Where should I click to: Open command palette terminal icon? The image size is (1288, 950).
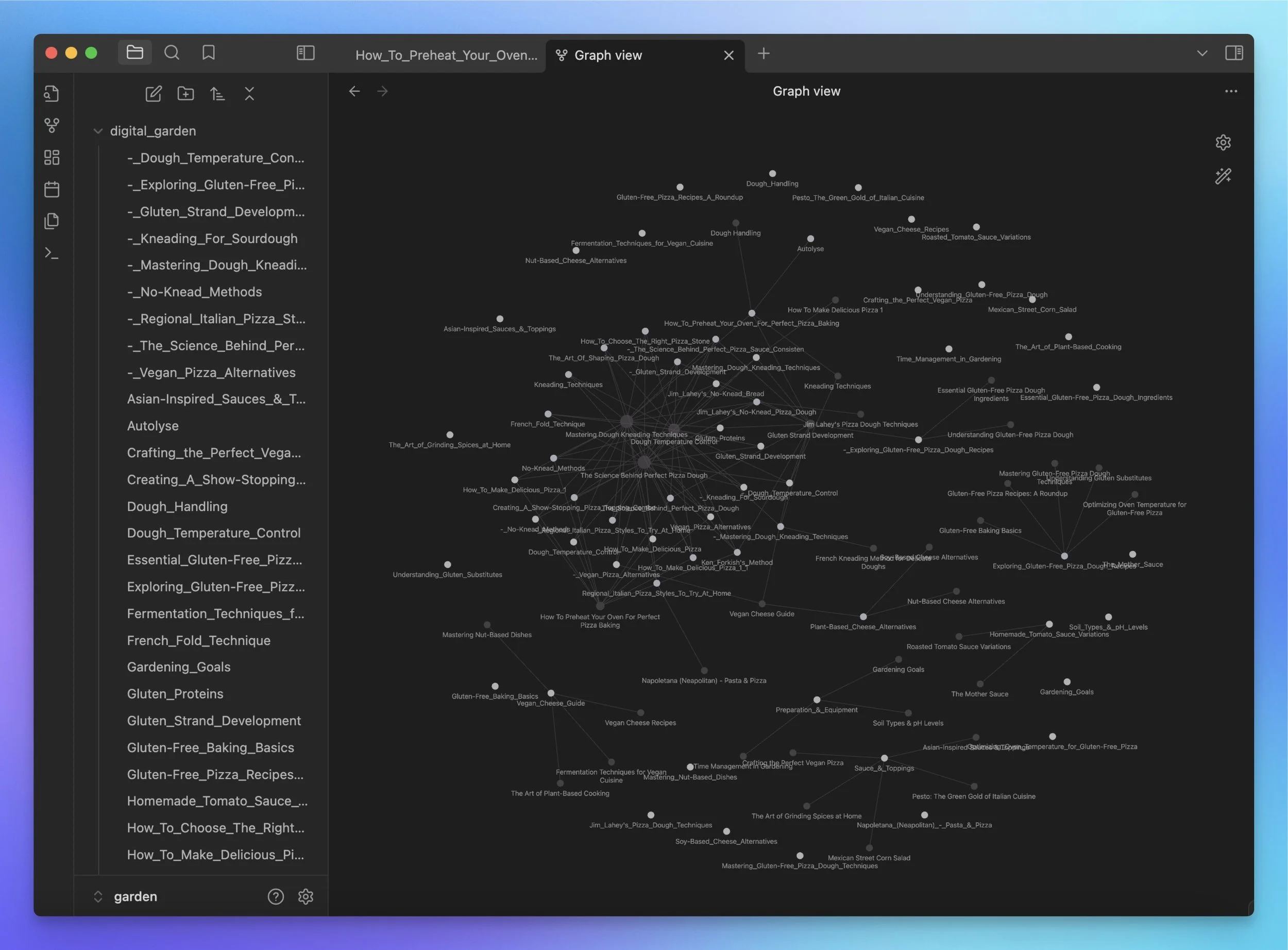(x=52, y=253)
